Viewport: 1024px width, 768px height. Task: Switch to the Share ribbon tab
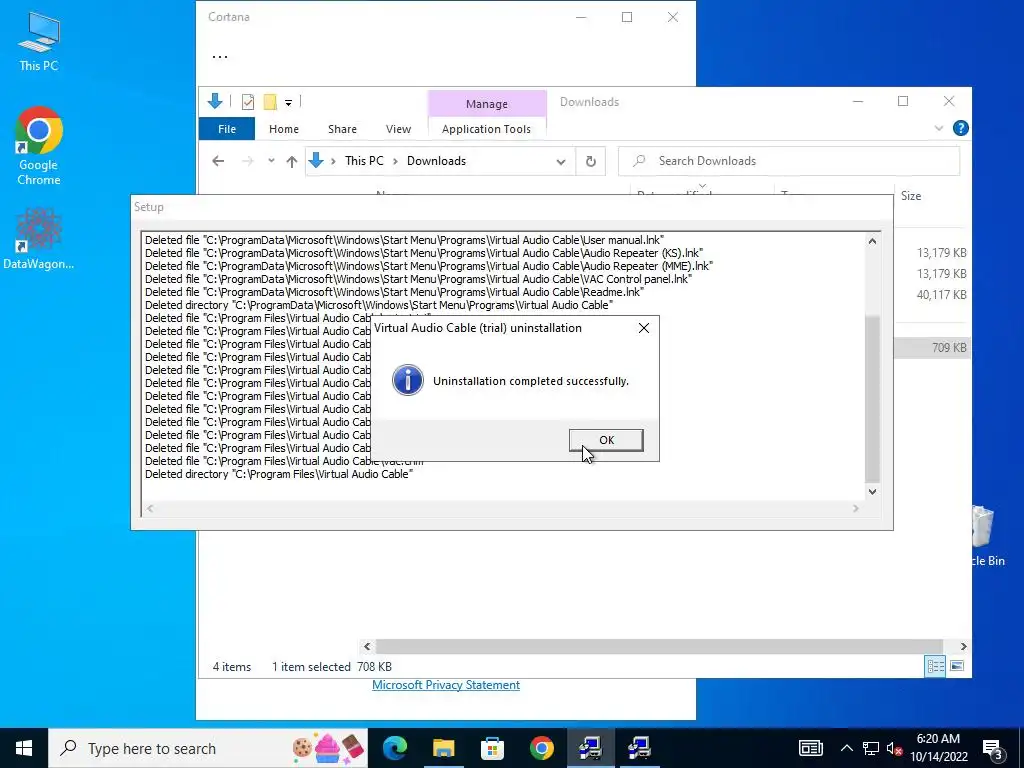(342, 129)
